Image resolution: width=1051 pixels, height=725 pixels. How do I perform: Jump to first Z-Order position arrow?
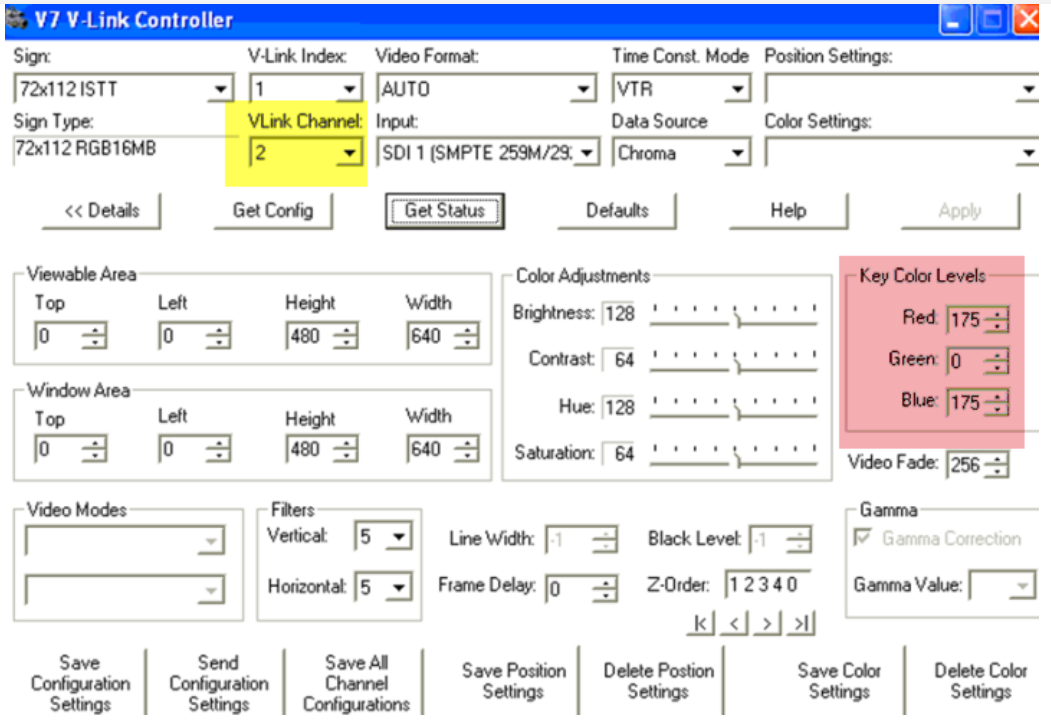click(703, 625)
